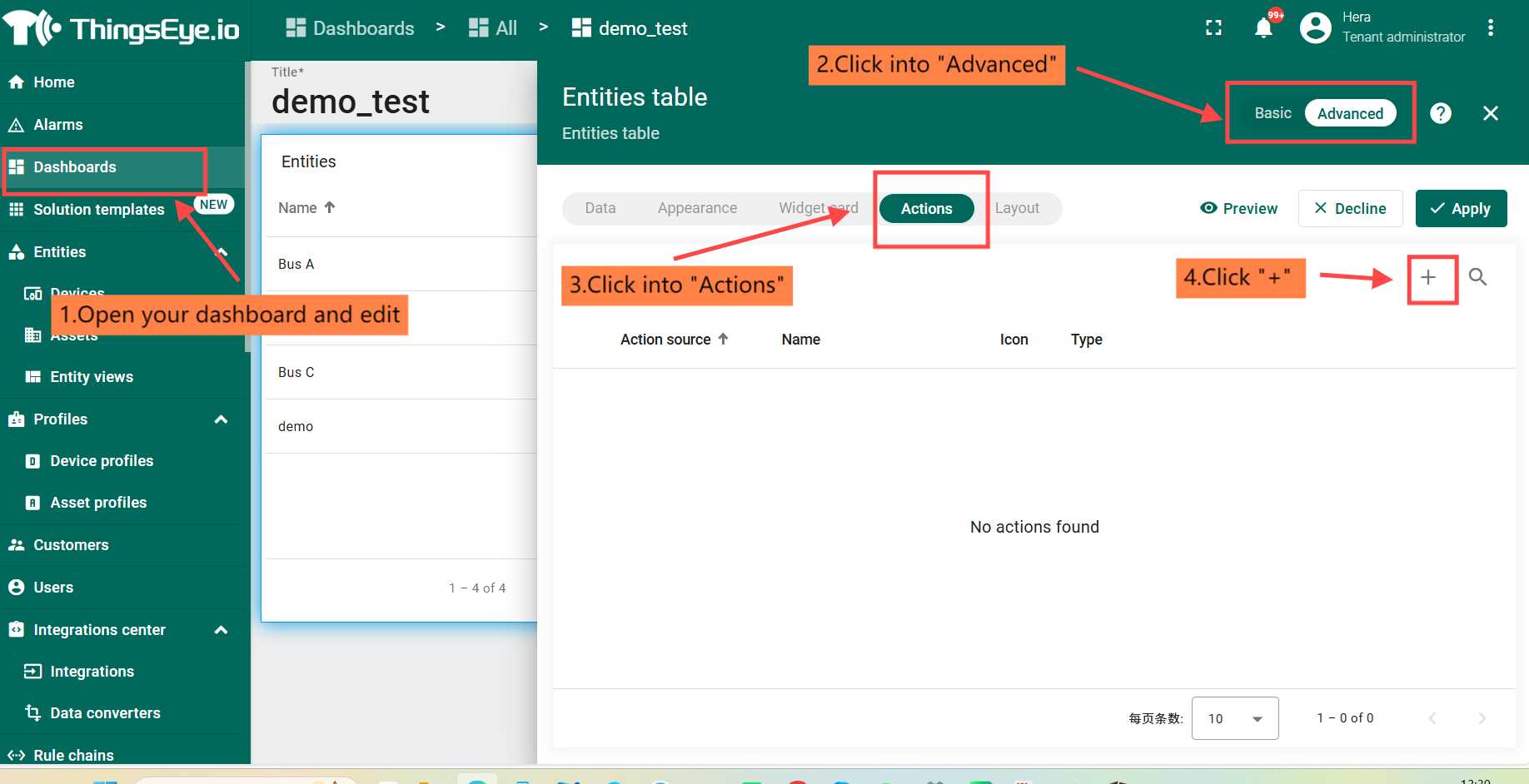Click the plus icon to add action
Viewport: 1529px width, 784px height.
[1428, 278]
